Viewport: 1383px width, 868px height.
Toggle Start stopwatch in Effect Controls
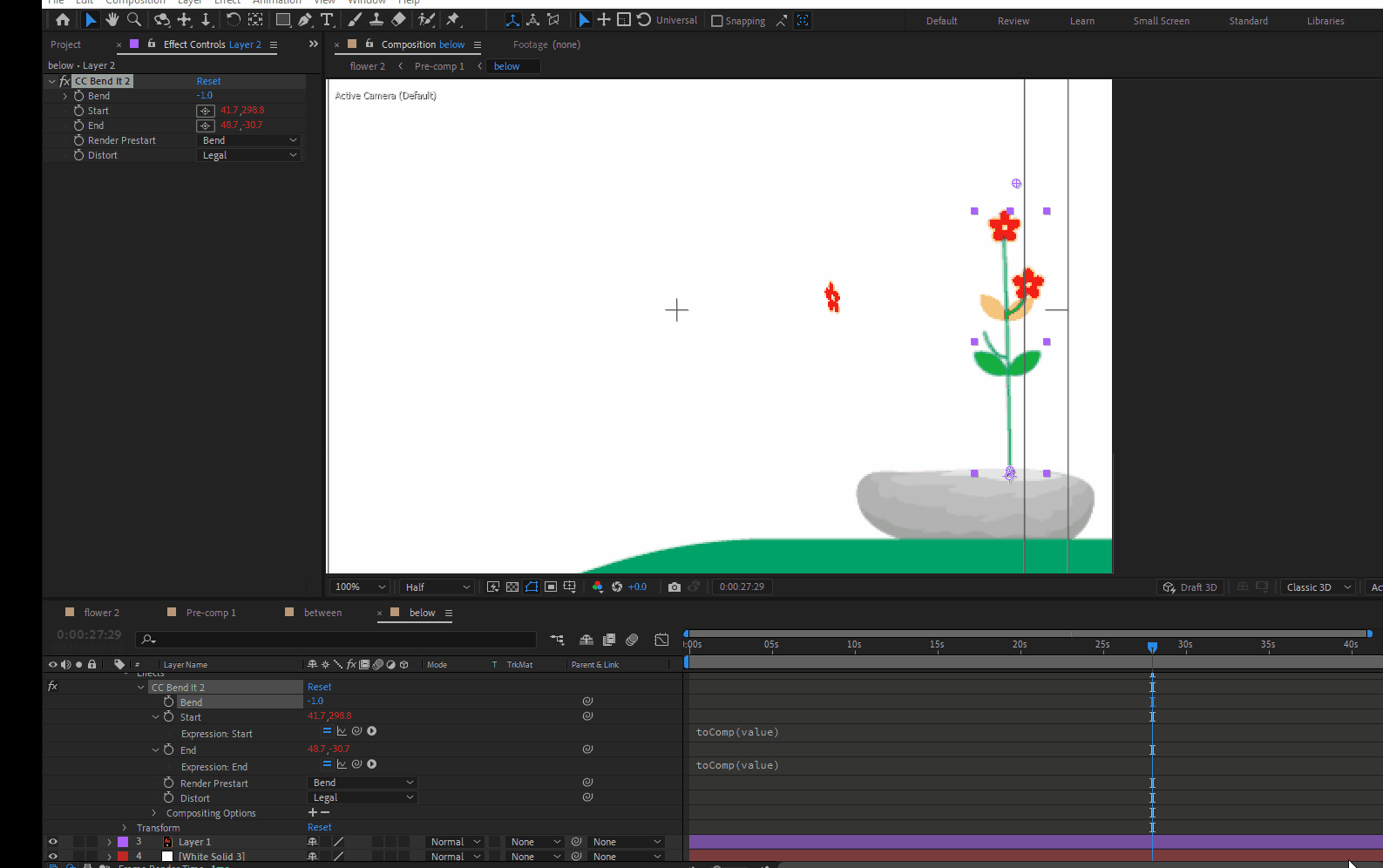coord(79,111)
